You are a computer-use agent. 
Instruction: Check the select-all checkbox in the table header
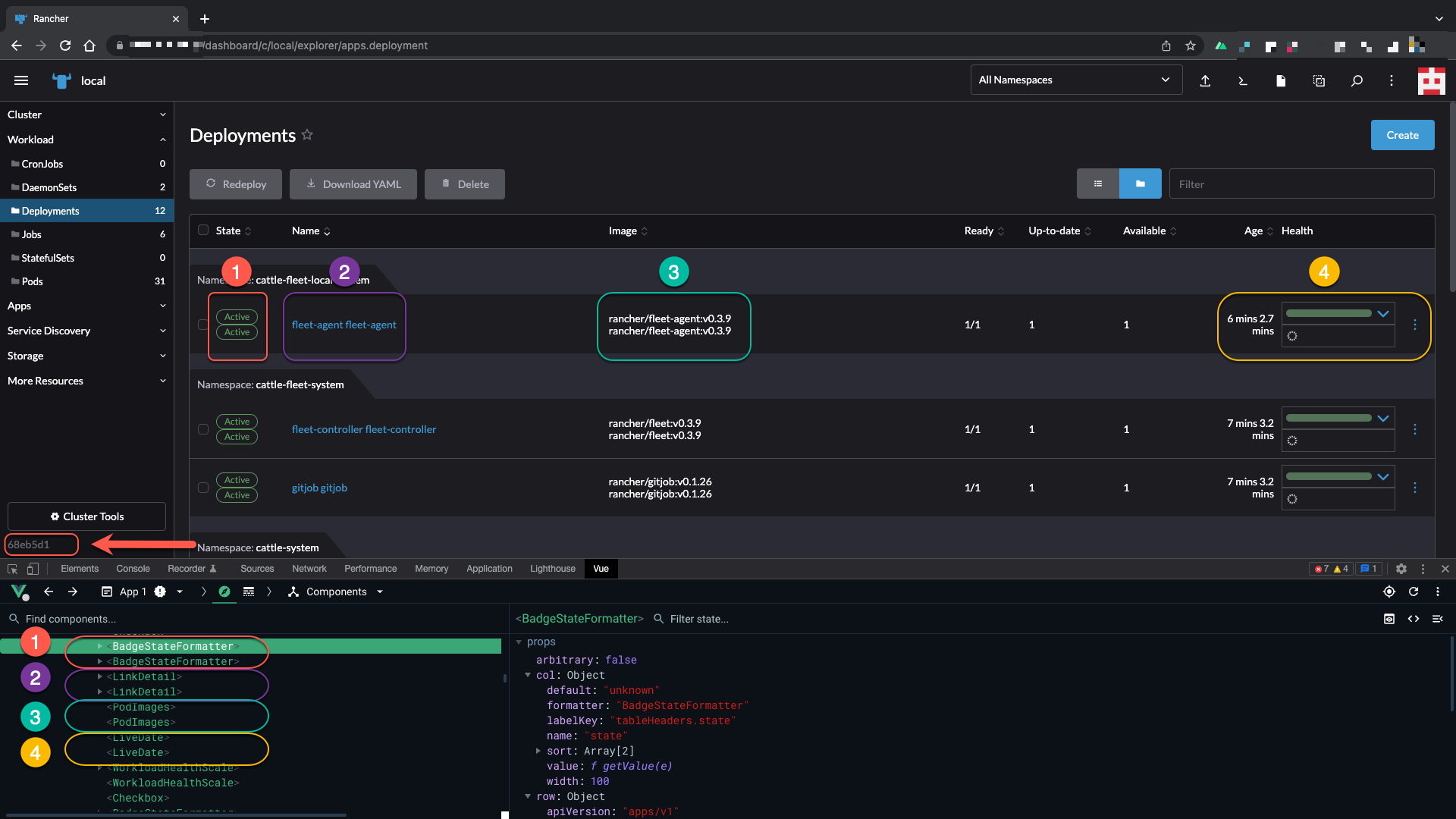point(202,230)
